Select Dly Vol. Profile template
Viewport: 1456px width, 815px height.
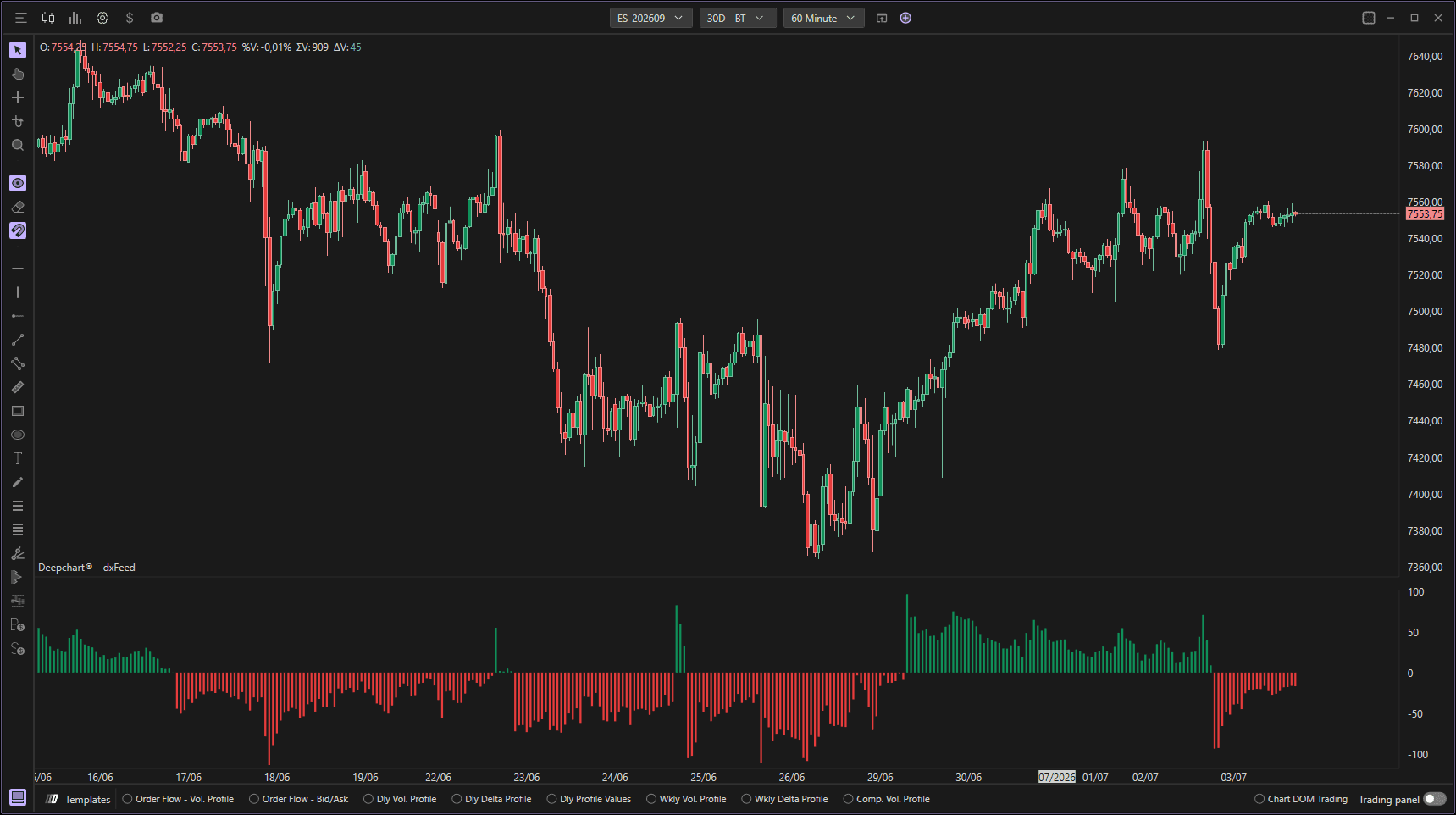click(x=400, y=799)
